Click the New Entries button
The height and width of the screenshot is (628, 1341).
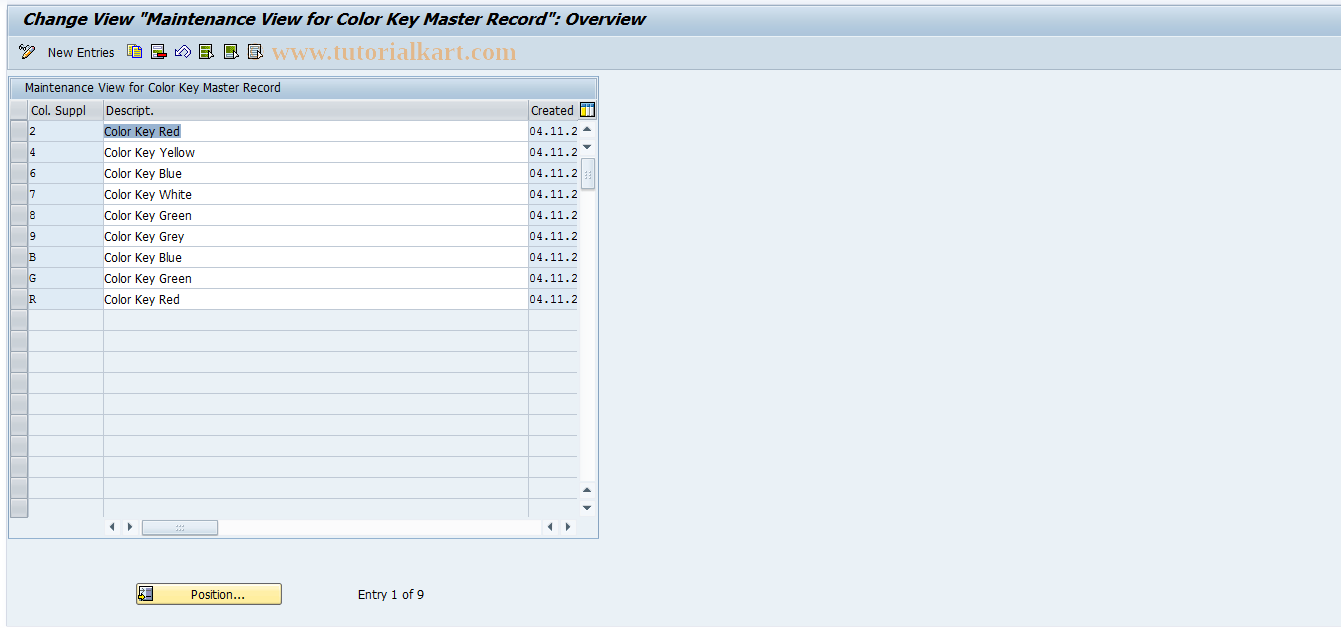click(x=81, y=52)
